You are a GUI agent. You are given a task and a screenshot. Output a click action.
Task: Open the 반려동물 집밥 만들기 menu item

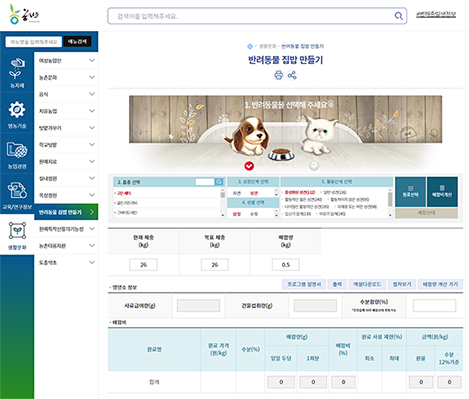pos(66,212)
